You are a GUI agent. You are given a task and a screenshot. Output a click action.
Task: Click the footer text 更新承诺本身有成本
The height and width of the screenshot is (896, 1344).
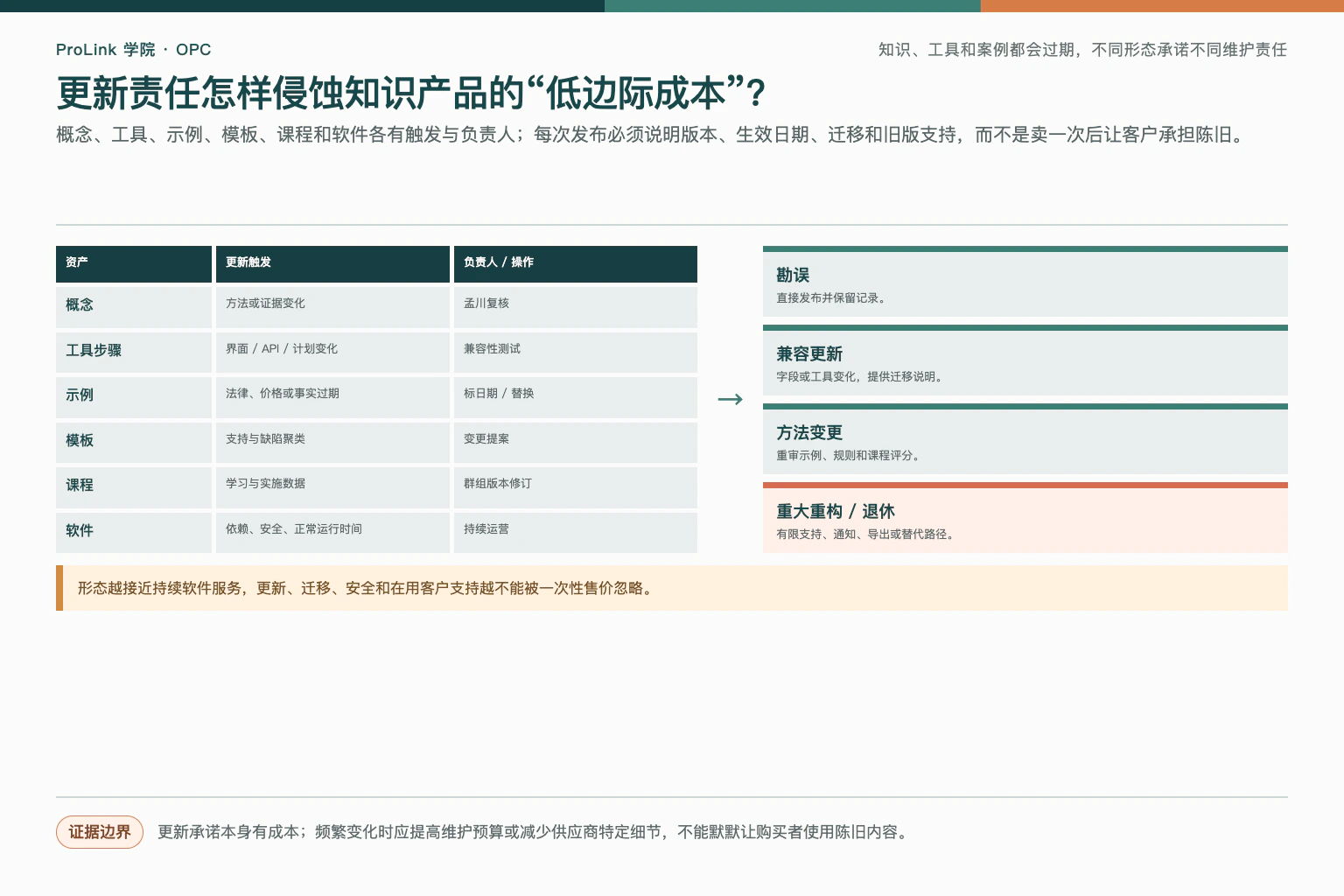point(535,832)
